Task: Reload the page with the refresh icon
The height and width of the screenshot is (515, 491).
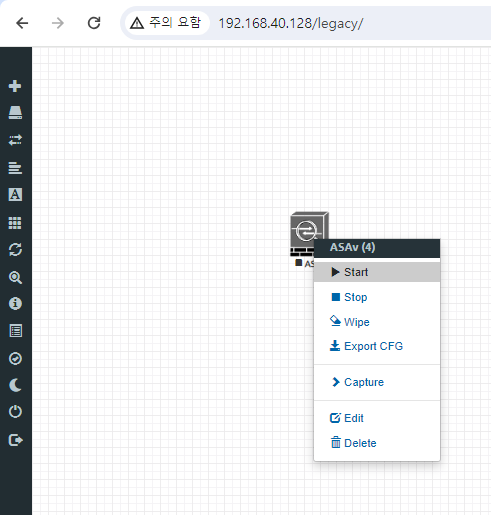Action: tap(94, 23)
